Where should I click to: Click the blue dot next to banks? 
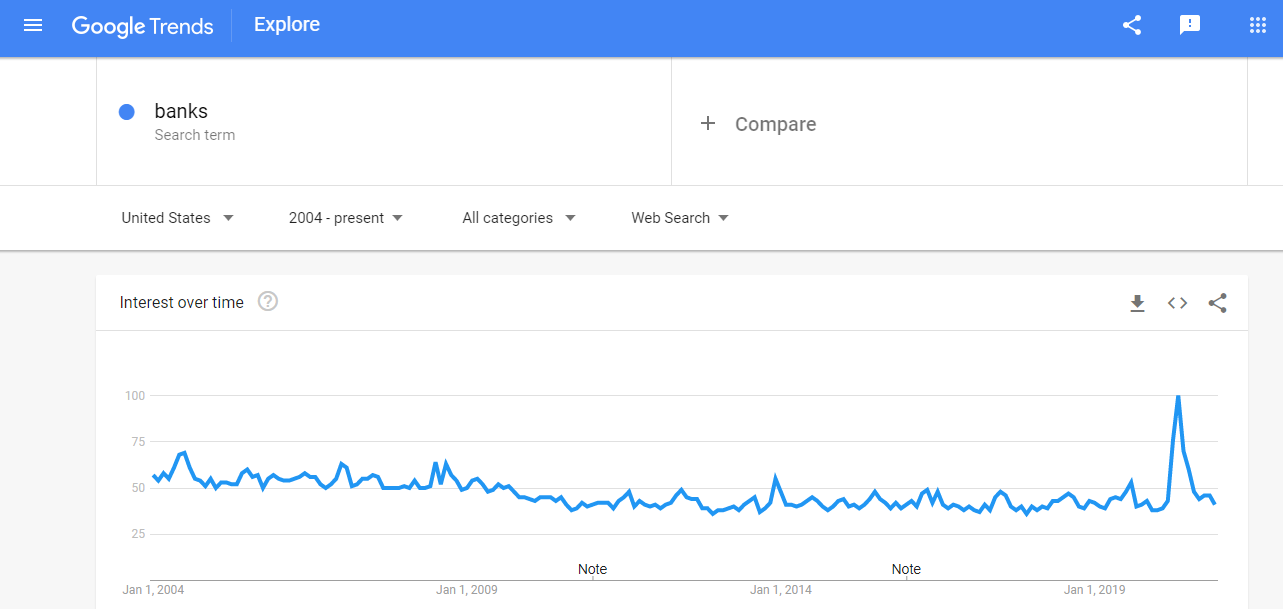point(127,112)
